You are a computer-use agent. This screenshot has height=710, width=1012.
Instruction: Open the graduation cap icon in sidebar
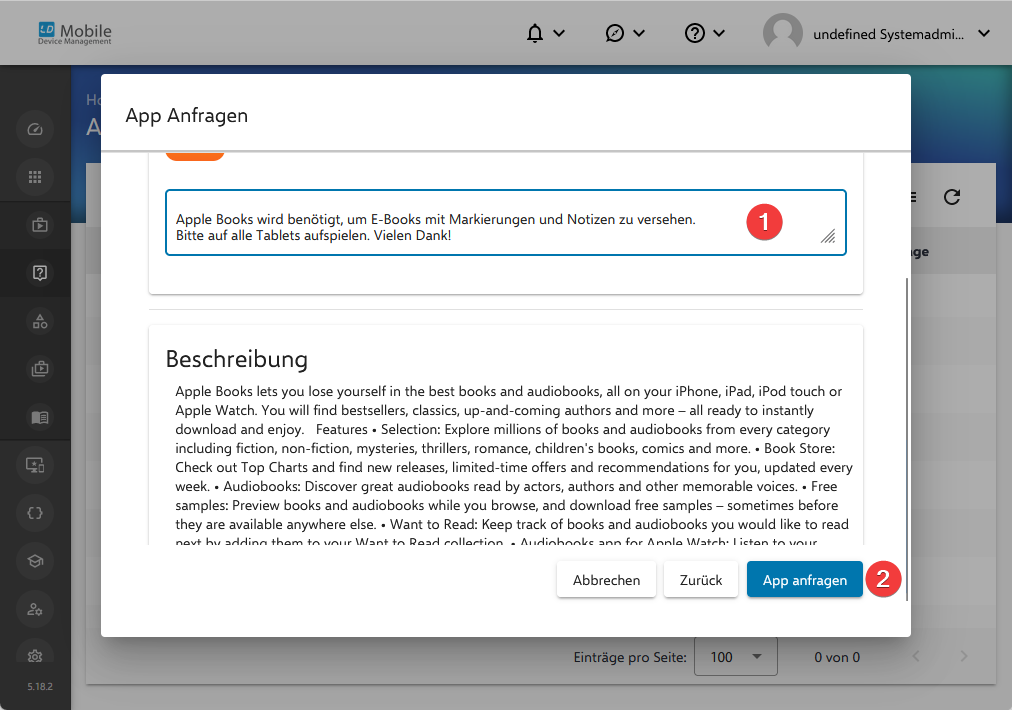click(x=35, y=561)
